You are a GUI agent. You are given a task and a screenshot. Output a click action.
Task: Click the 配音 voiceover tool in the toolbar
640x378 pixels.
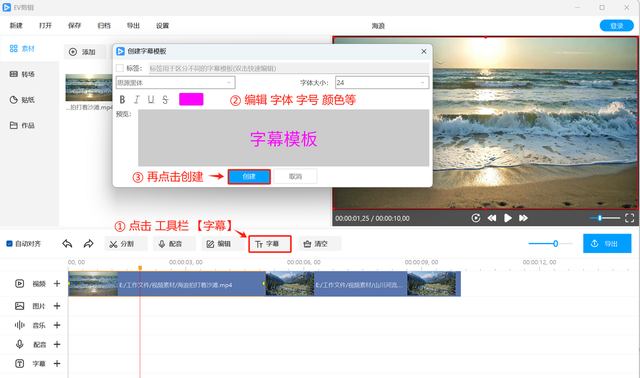pyautogui.click(x=175, y=244)
